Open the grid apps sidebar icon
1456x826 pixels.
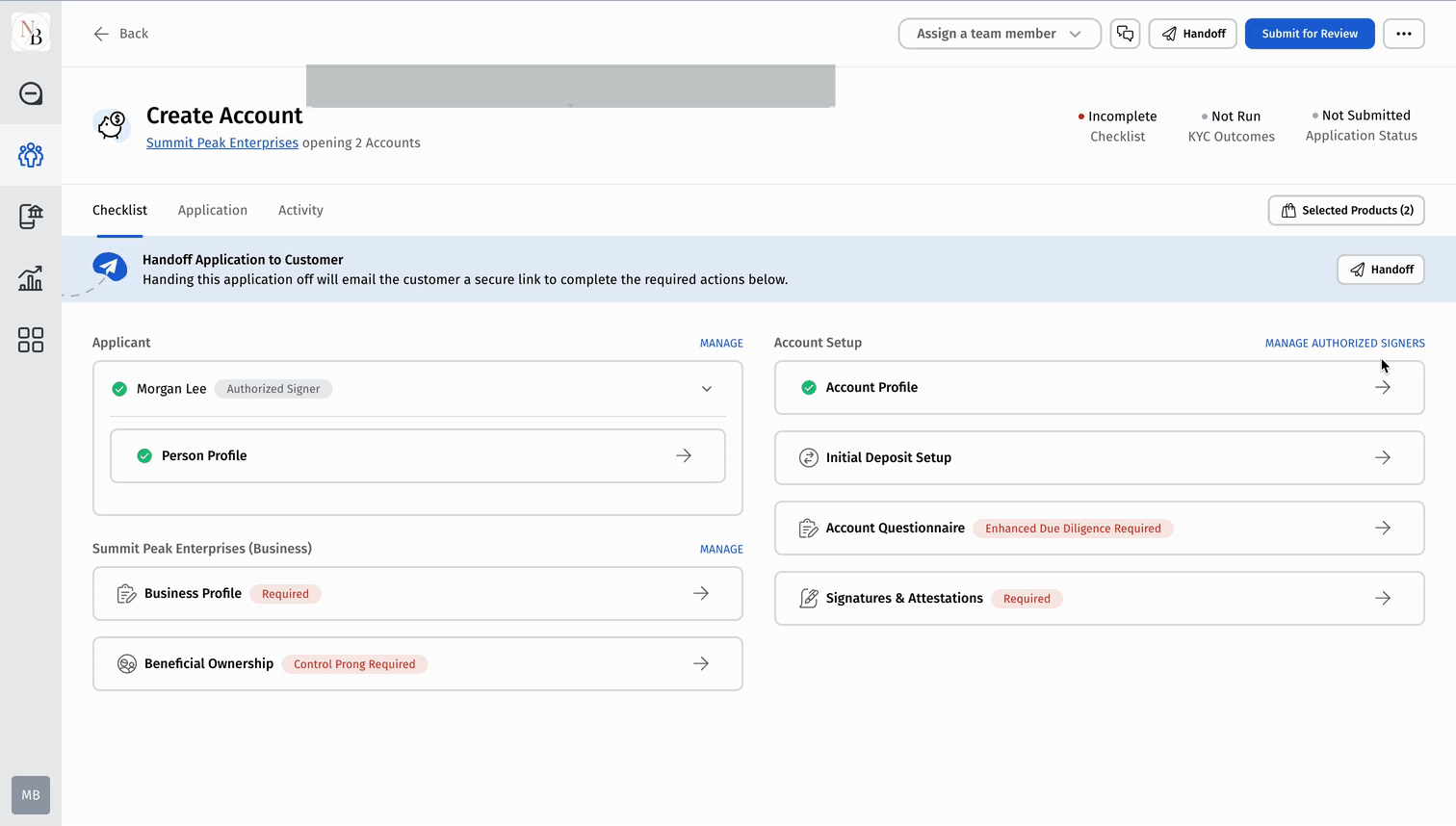31,340
